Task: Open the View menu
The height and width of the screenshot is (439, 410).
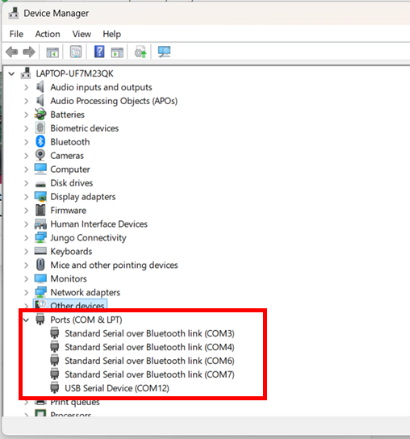Action: [x=81, y=34]
